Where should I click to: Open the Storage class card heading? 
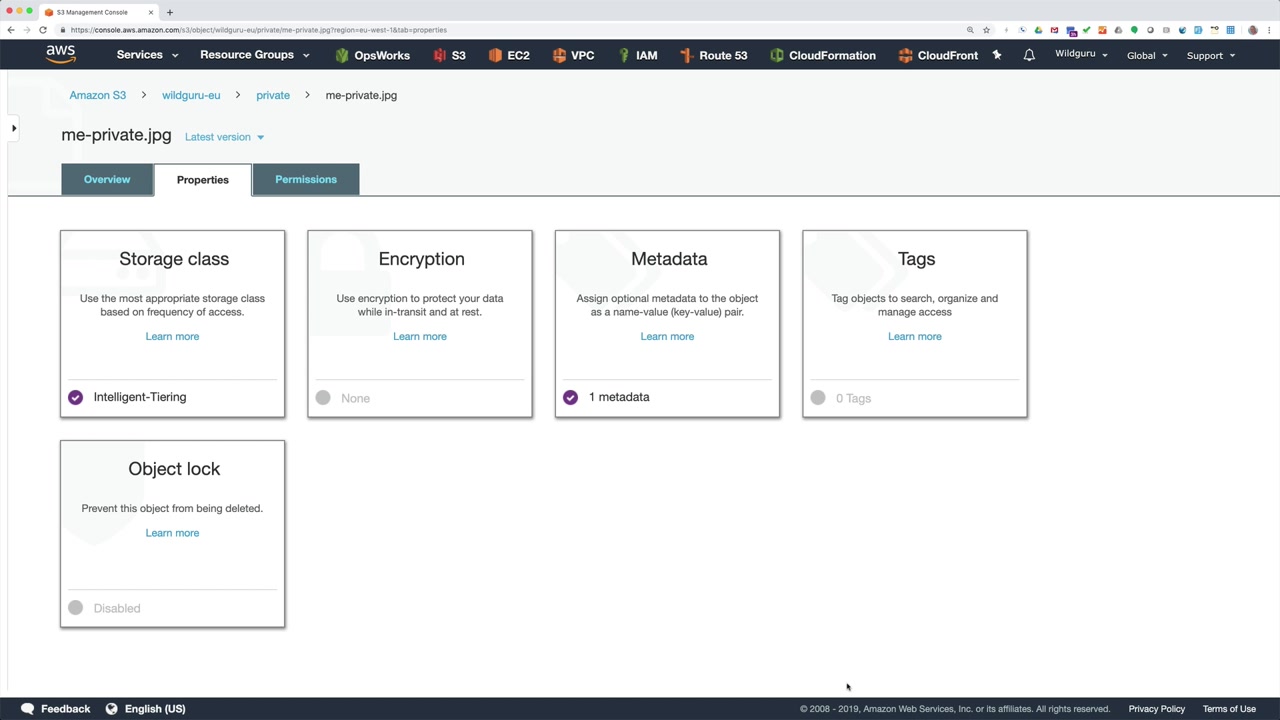[x=174, y=259]
